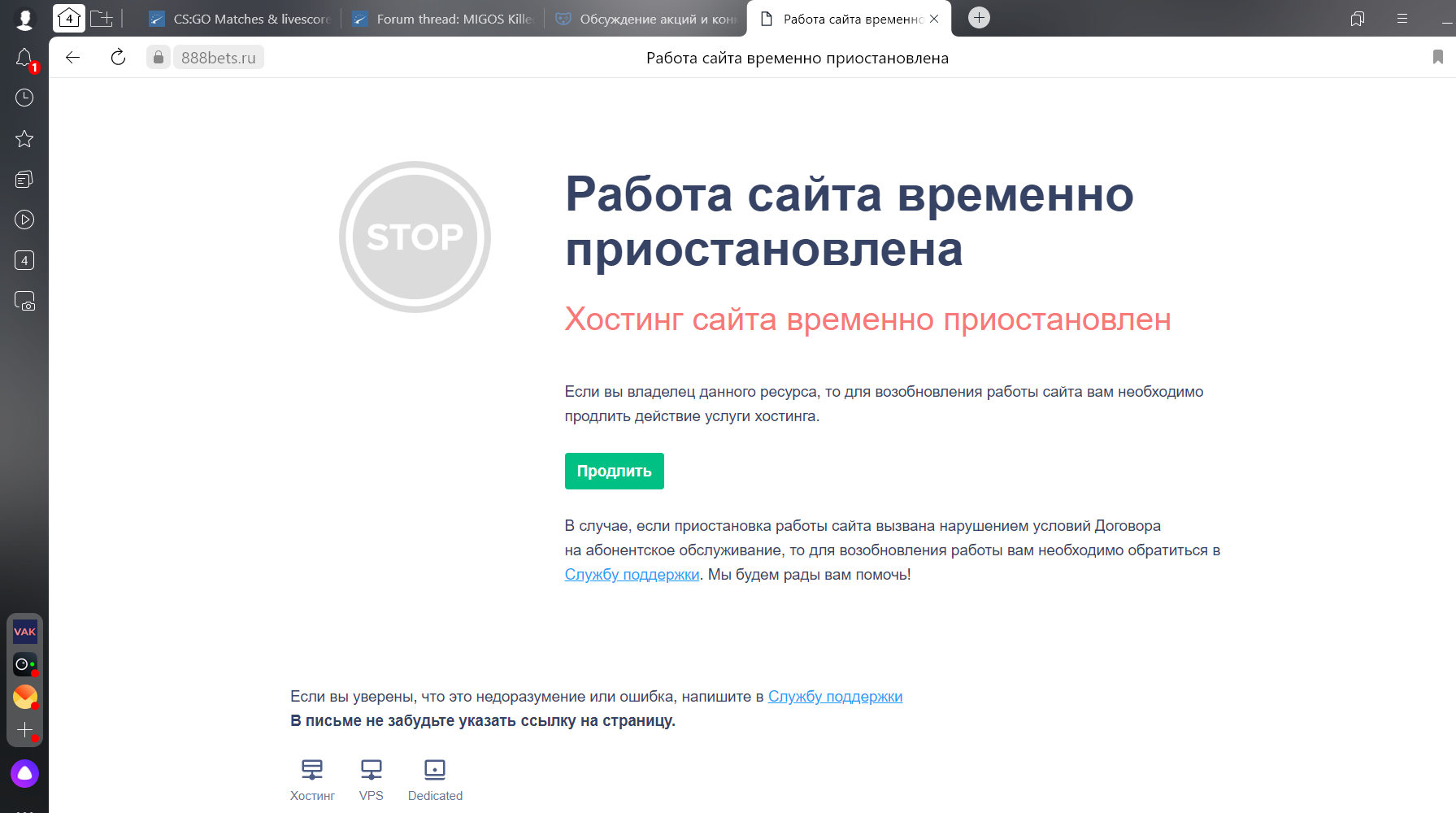Switch to Обсуждение акций tab
This screenshot has width=1456, height=813.
click(x=646, y=19)
